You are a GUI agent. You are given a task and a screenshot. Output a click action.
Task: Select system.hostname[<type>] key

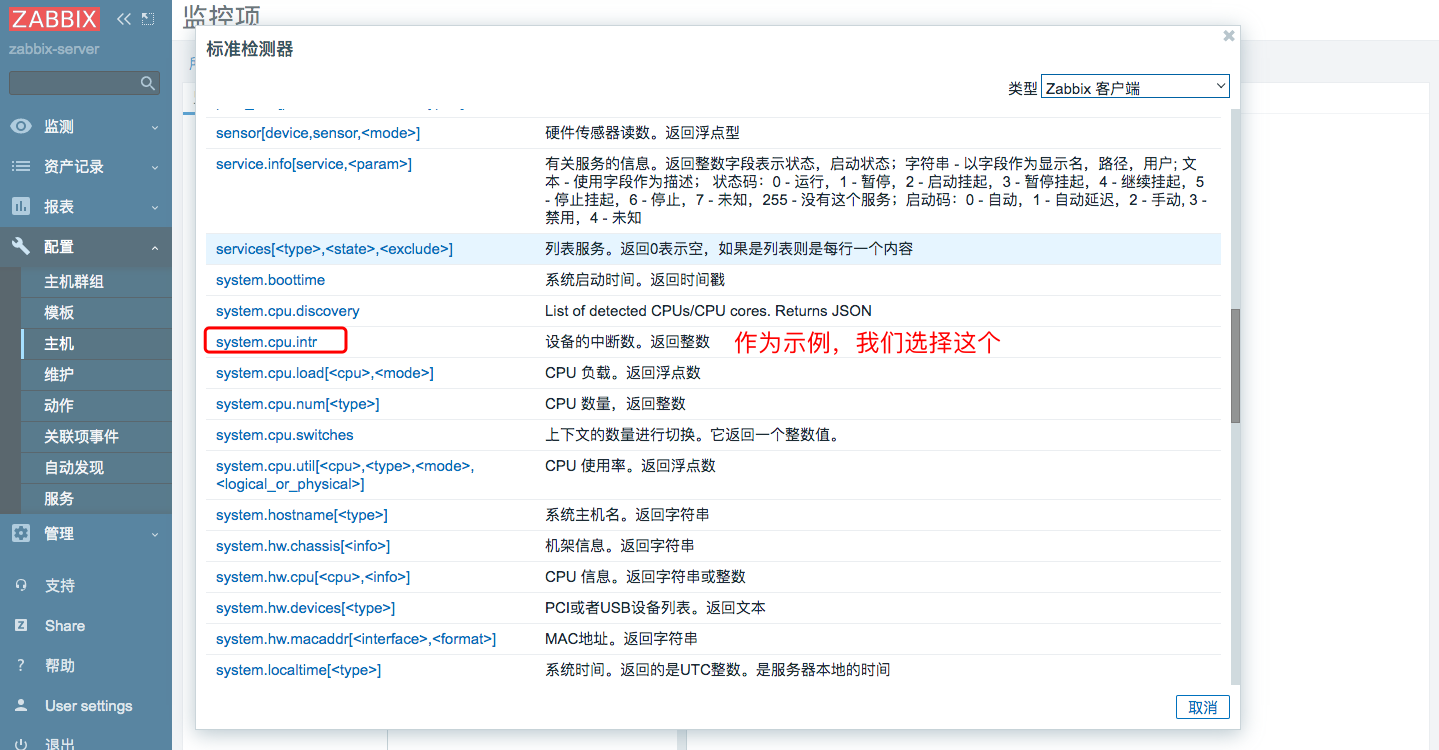(302, 515)
